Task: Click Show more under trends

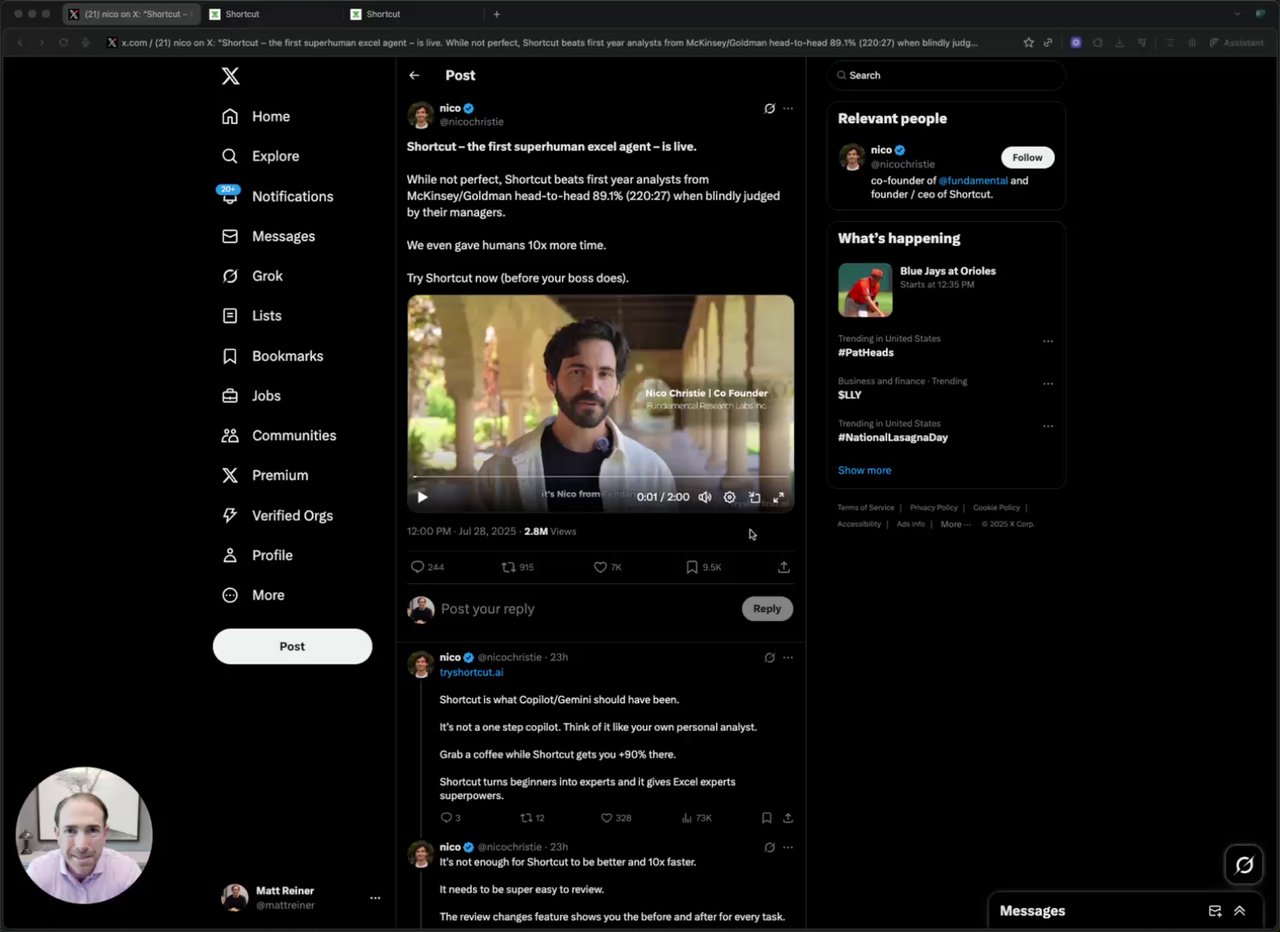Action: pyautogui.click(x=865, y=470)
